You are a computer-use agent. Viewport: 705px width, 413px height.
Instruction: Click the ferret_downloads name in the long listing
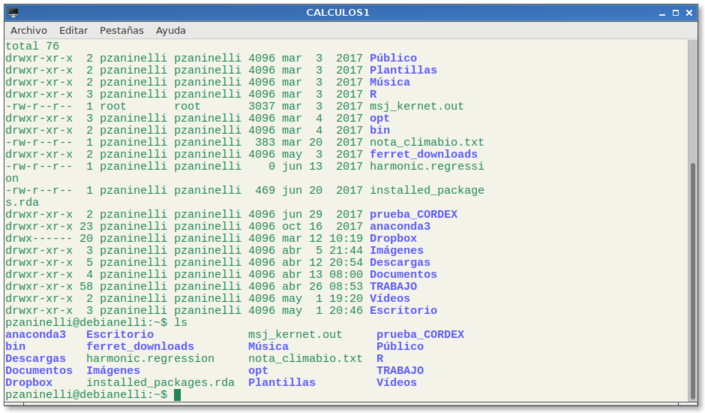point(423,154)
